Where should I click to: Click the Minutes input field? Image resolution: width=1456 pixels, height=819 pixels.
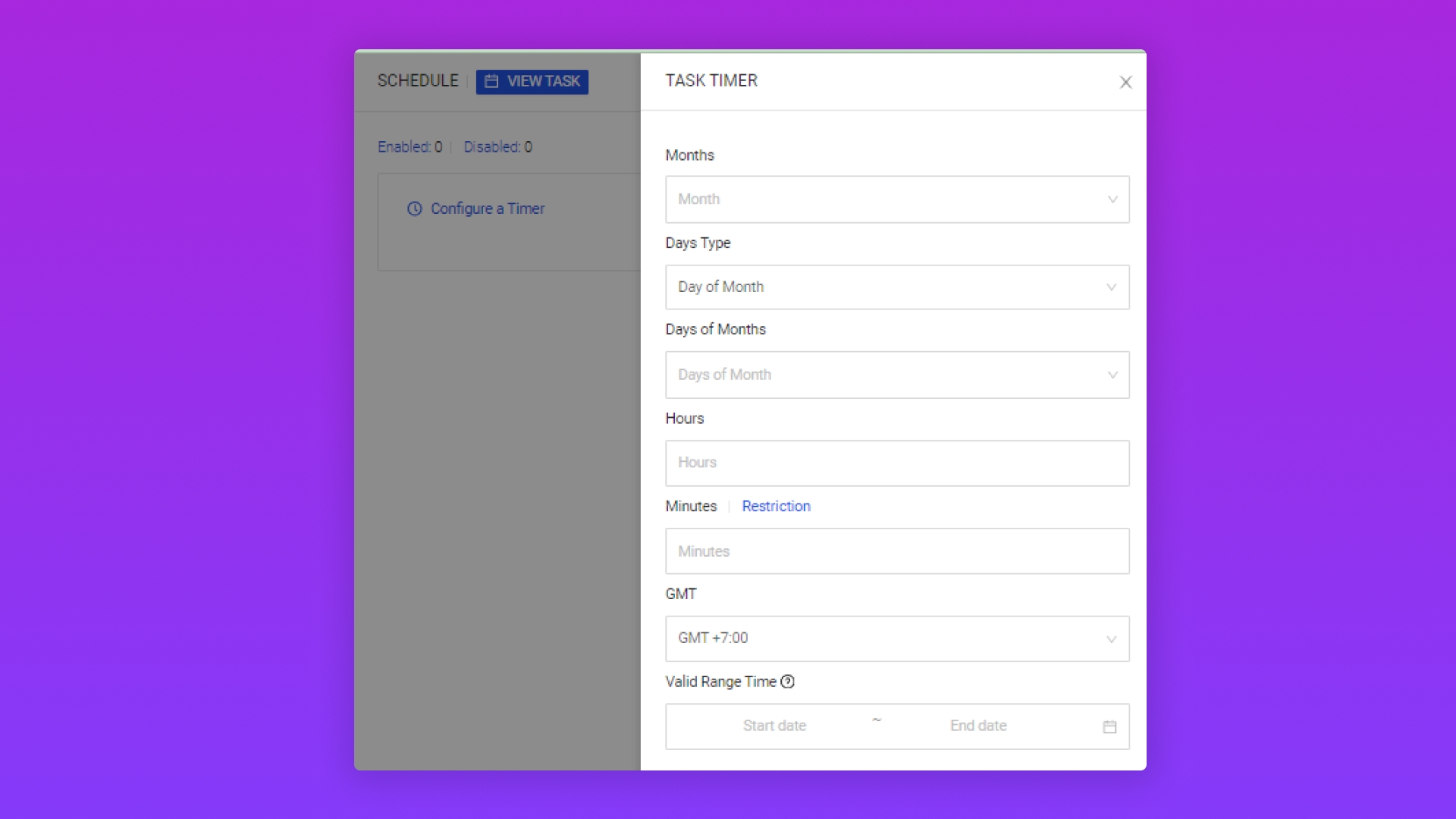896,551
